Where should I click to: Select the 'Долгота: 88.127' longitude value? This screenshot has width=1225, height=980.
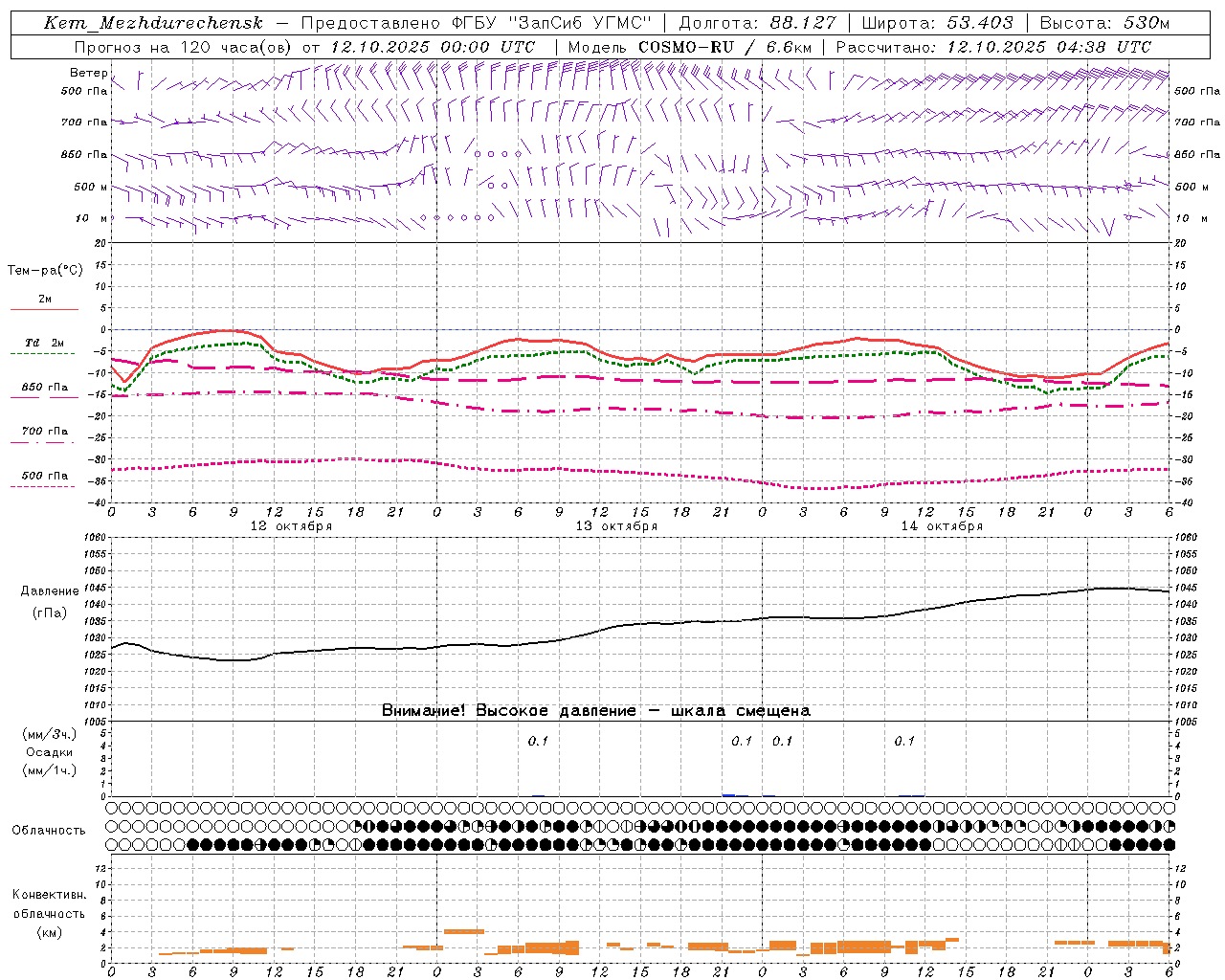757,23
